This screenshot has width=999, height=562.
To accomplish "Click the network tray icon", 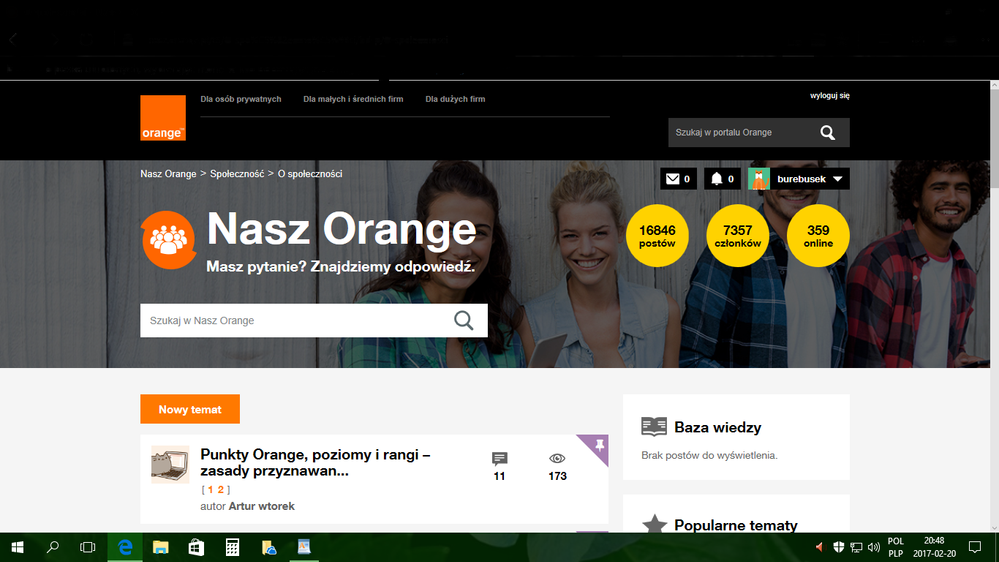I will coord(856,547).
